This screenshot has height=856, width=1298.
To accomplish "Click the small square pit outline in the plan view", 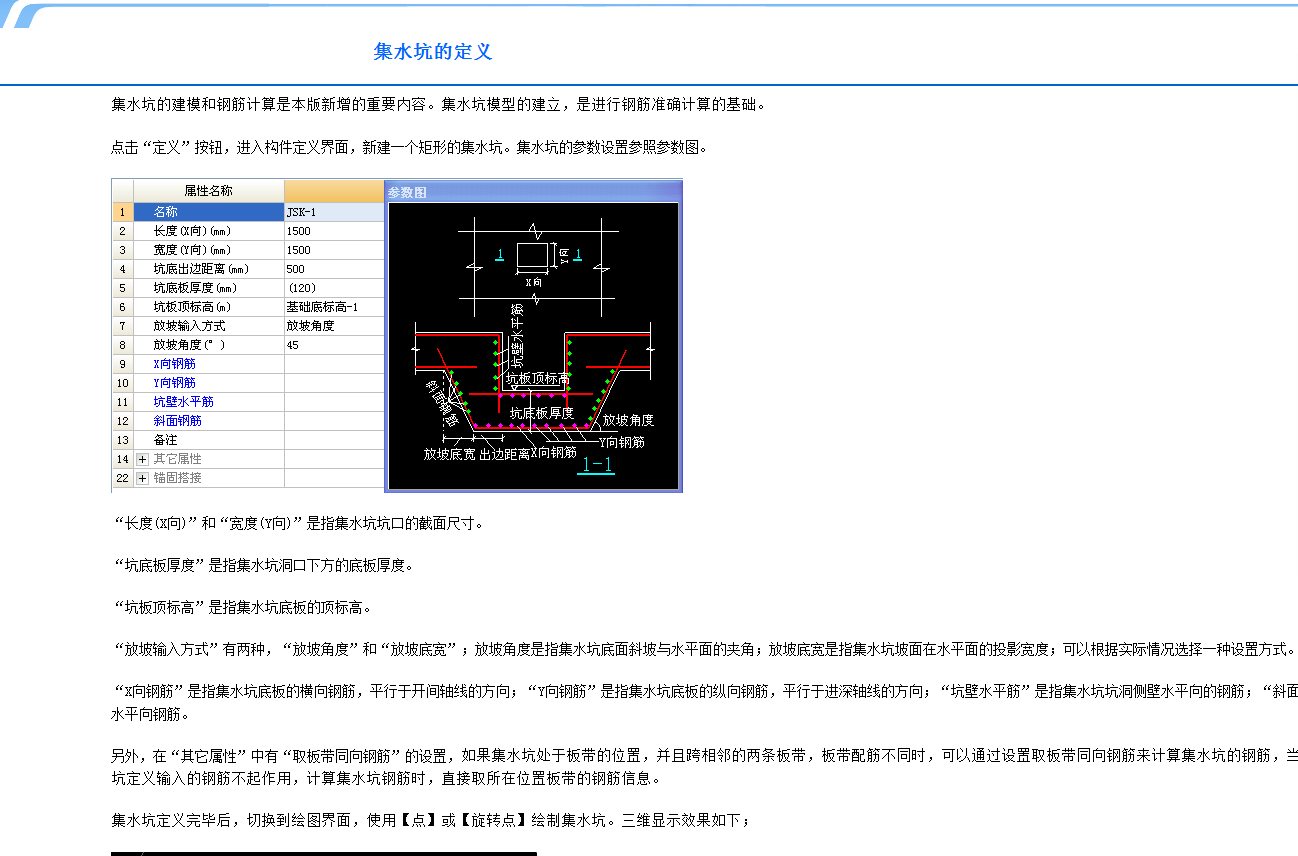I will [533, 256].
